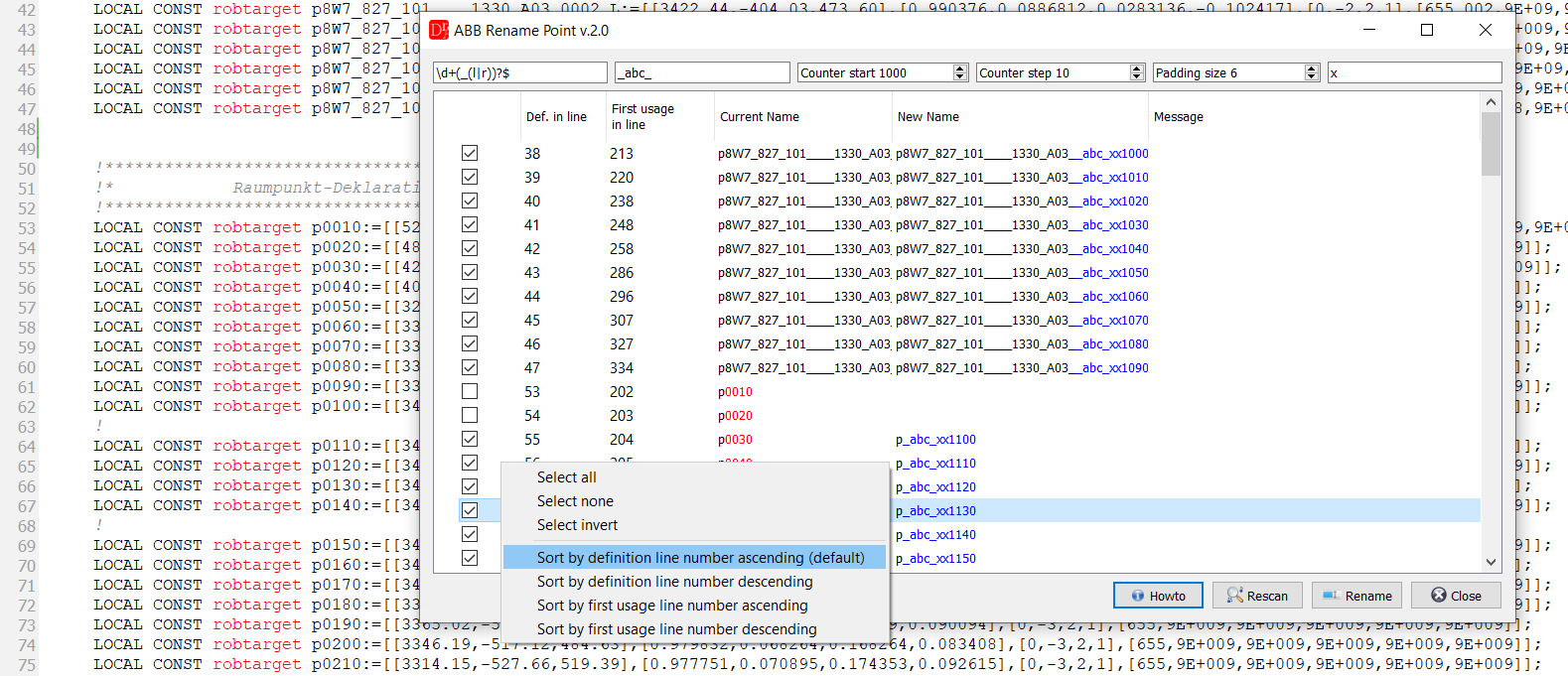The image size is (1568, 676).
Task: Click into the Counter step 10 field
Action: [x=1053, y=72]
